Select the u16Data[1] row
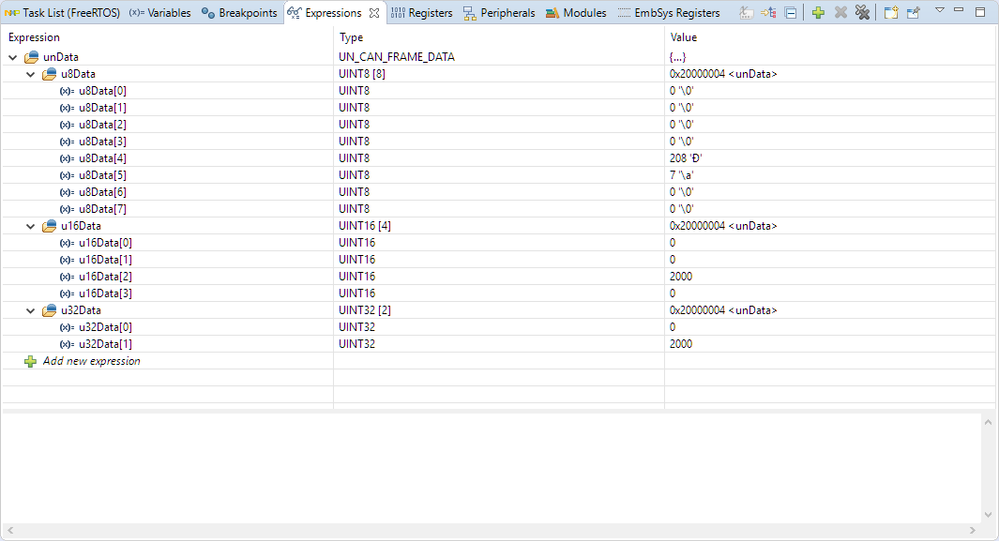 (500, 259)
